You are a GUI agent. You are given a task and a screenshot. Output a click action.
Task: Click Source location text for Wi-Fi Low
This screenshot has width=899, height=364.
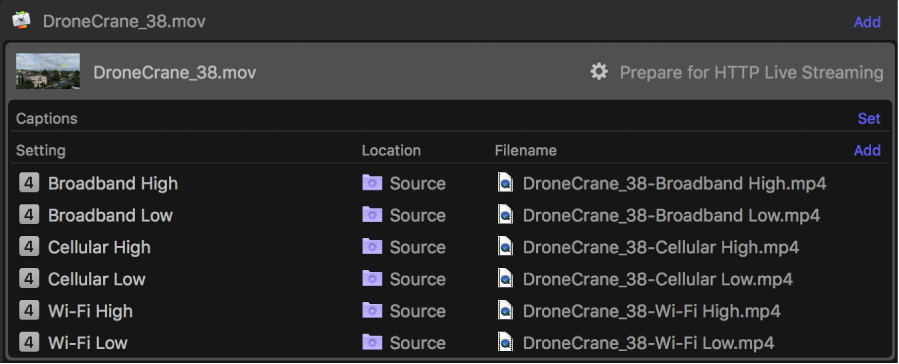point(417,343)
